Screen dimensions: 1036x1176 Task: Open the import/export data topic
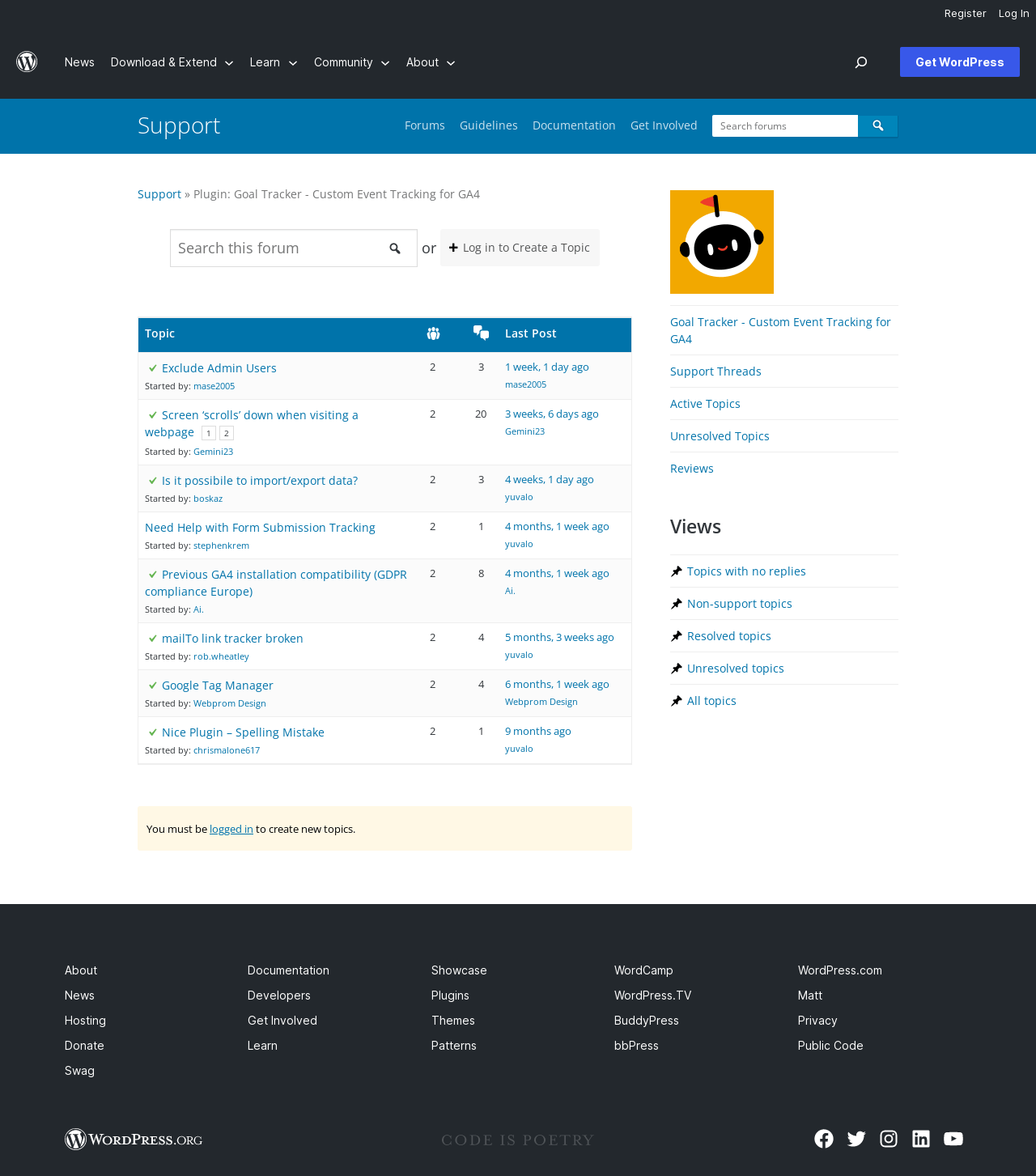point(260,481)
